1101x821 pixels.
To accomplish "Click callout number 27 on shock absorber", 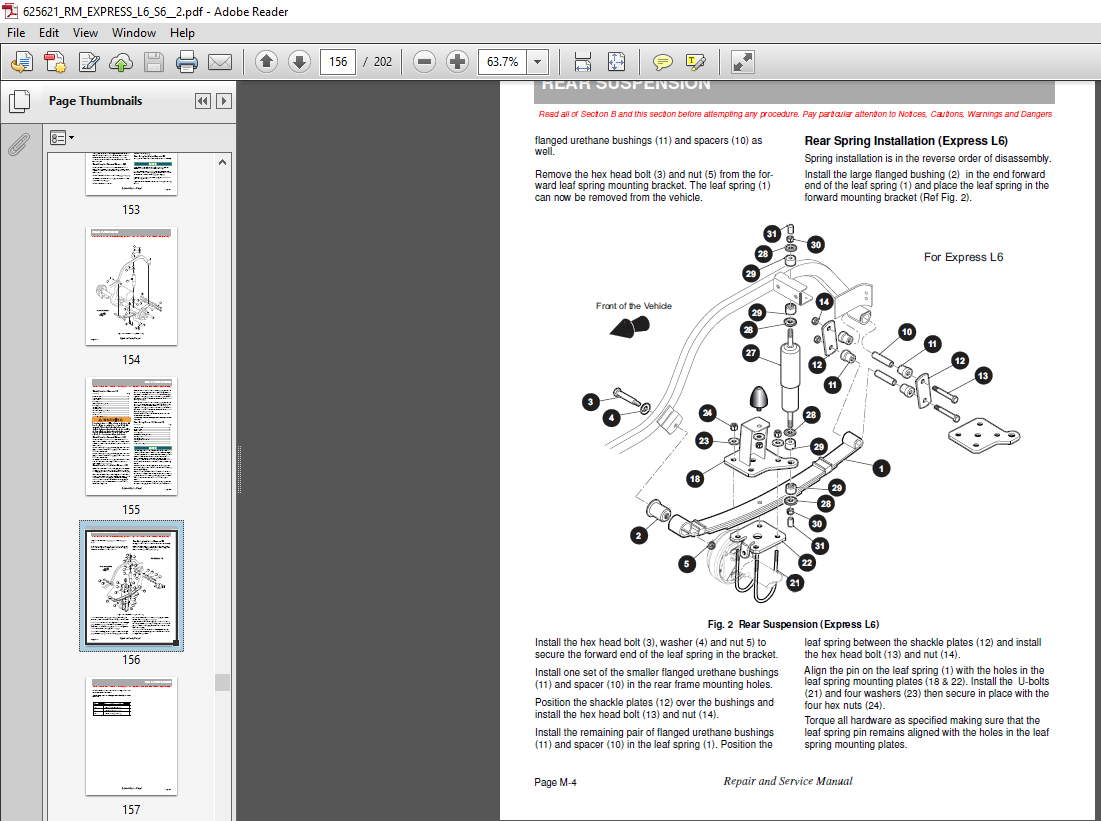I will click(x=751, y=353).
